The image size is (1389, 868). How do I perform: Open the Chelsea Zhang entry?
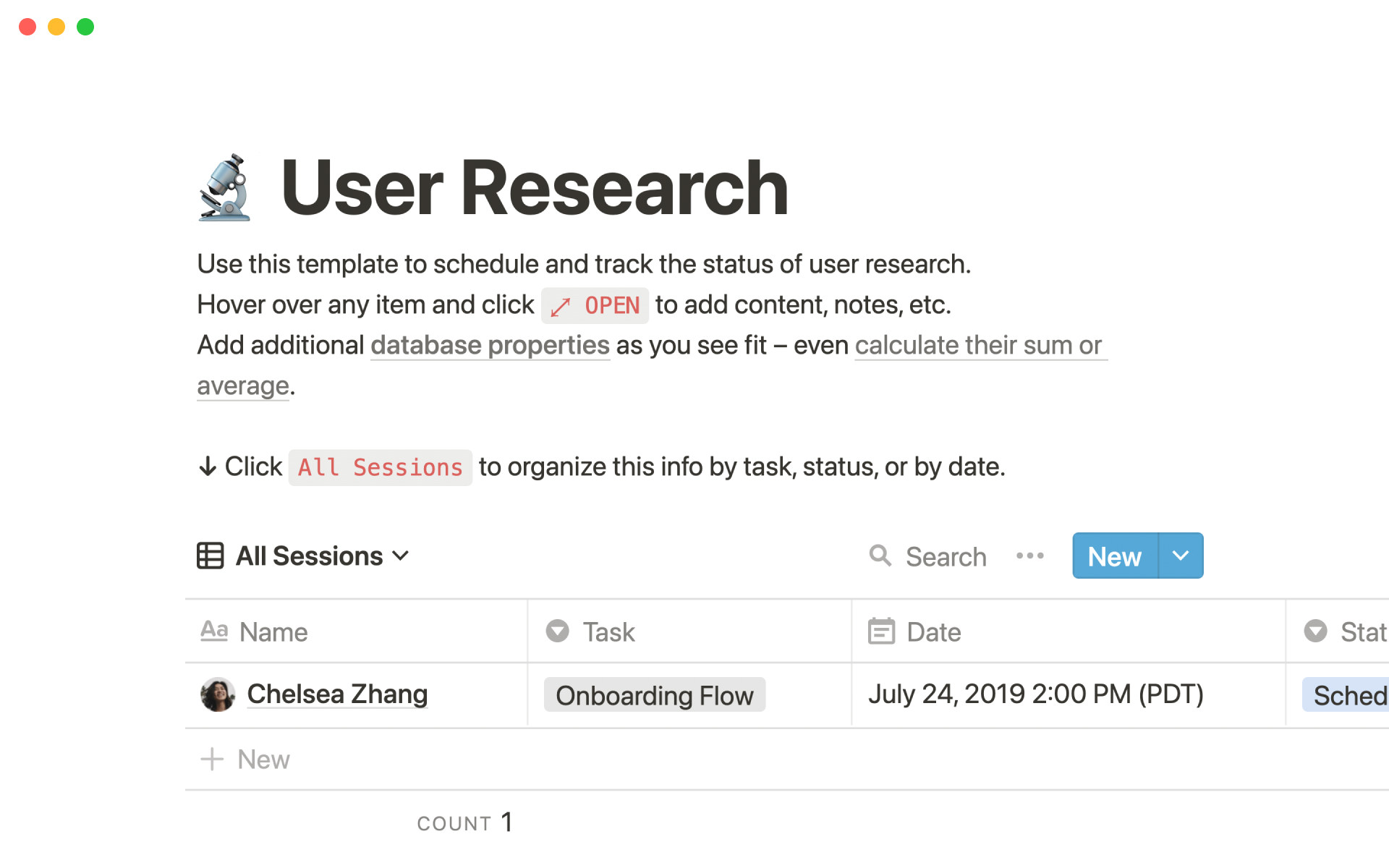pyautogui.click(x=337, y=694)
